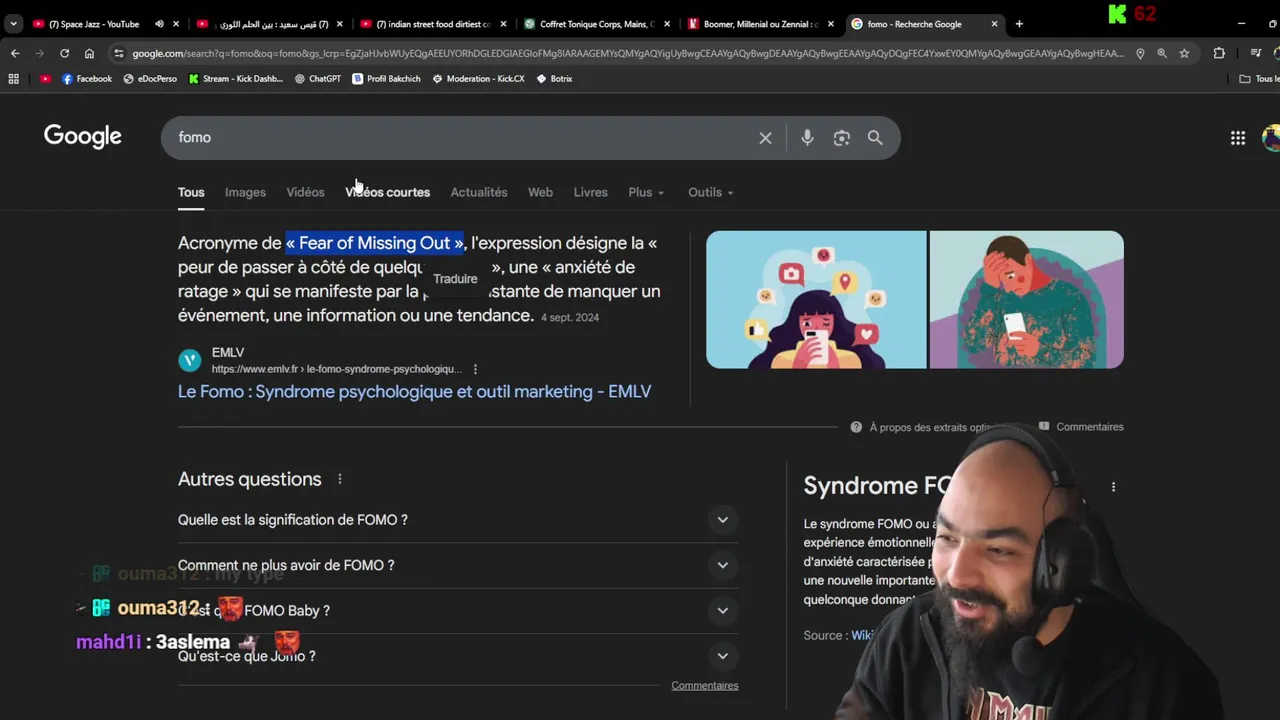The image size is (1280, 720).
Task: Reload the current page
Action: pyautogui.click(x=64, y=53)
